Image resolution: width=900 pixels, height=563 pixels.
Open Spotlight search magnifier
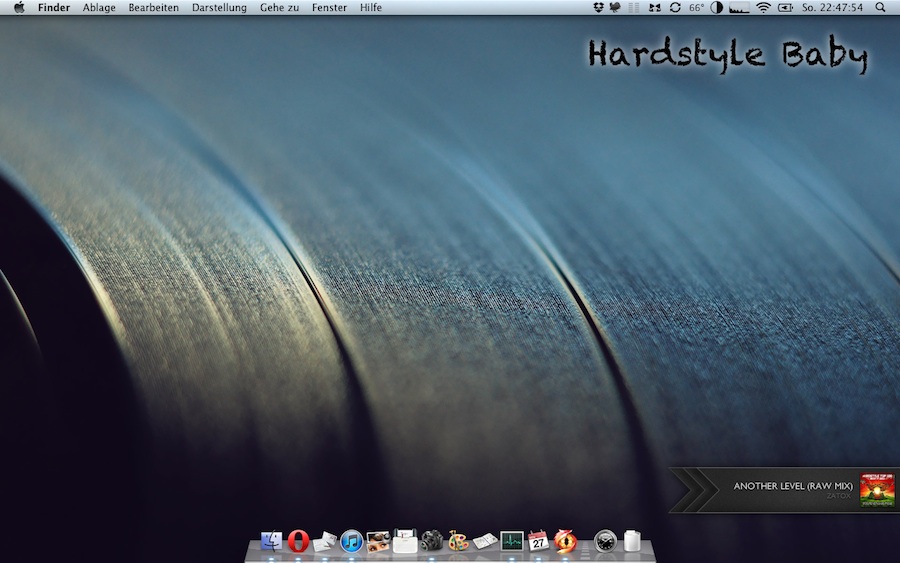pyautogui.click(x=880, y=7)
